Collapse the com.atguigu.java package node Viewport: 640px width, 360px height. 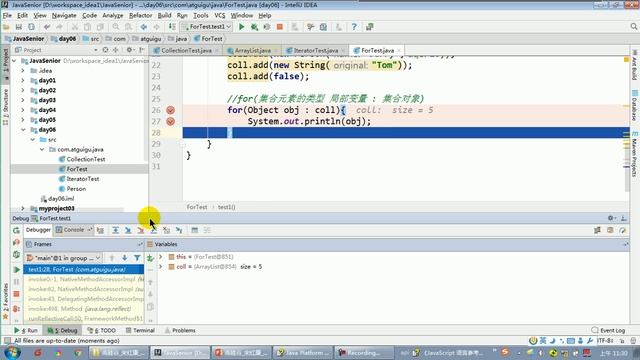(42, 149)
